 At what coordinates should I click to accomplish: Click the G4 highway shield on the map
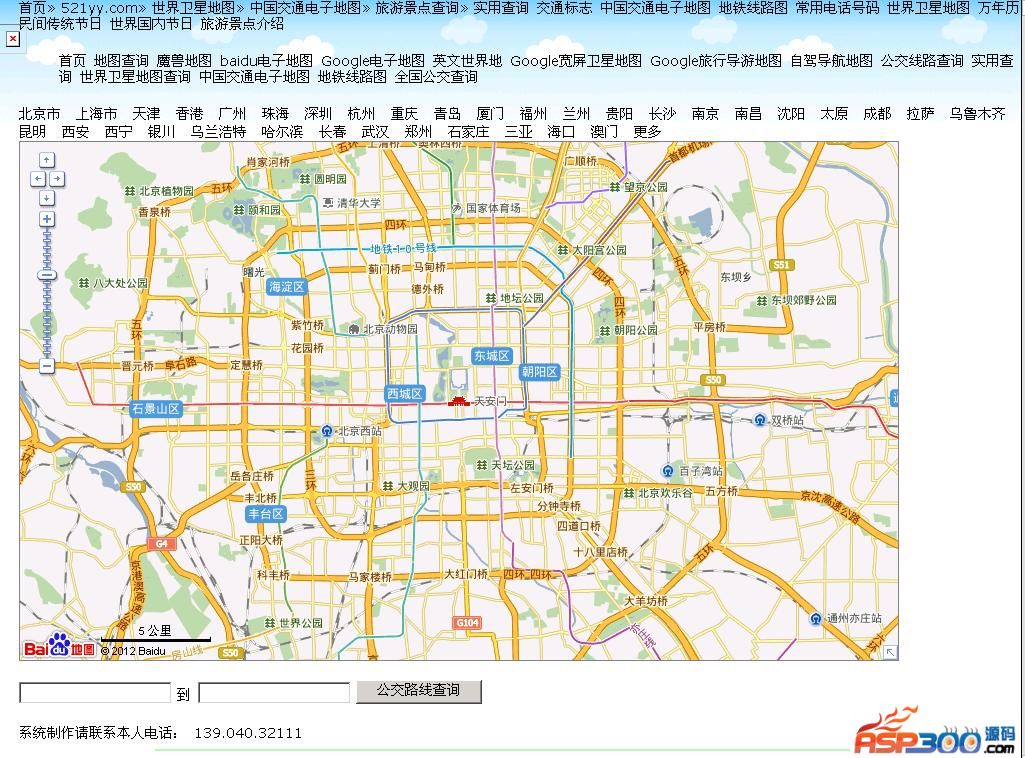(161, 544)
